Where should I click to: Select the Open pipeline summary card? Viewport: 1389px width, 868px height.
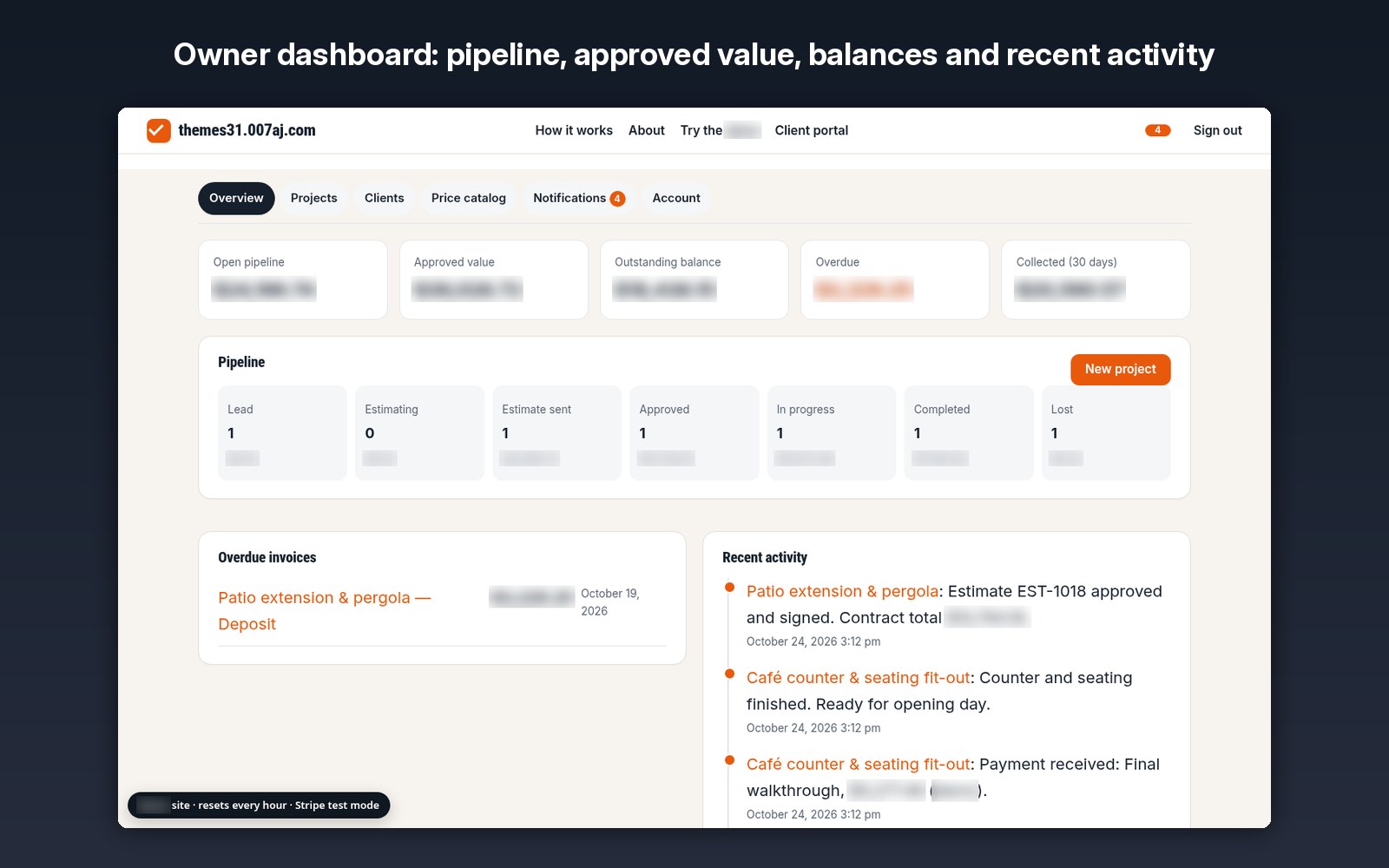[x=293, y=279]
